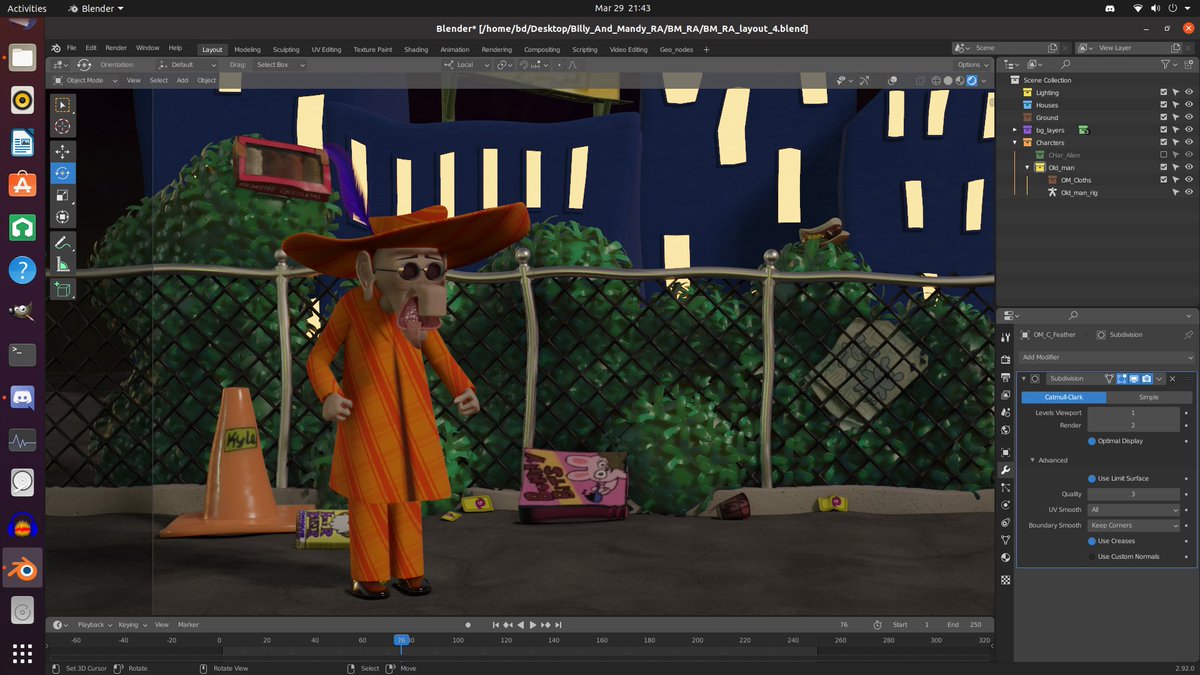Hide the Ground collection eye icon
The width and height of the screenshot is (1200, 675).
click(x=1189, y=117)
